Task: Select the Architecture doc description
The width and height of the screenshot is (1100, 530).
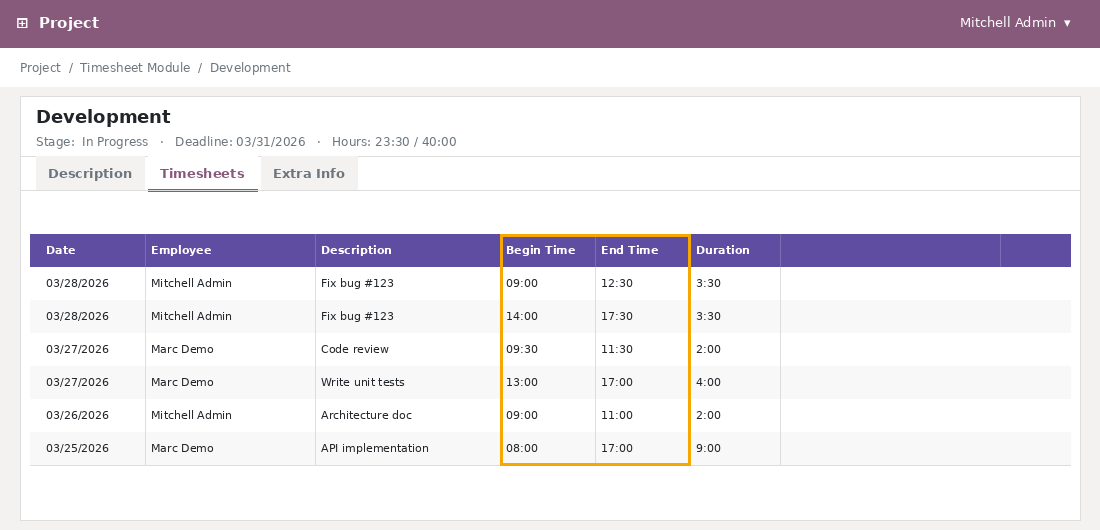Action: point(407,415)
